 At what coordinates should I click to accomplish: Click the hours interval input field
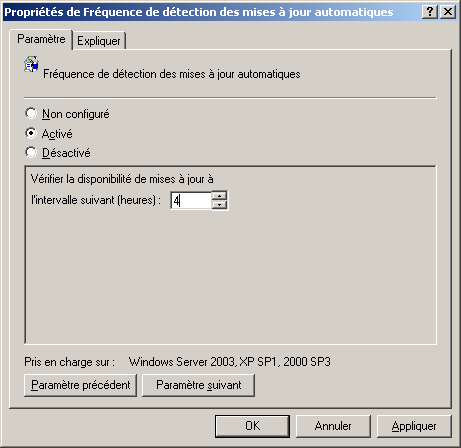191,200
